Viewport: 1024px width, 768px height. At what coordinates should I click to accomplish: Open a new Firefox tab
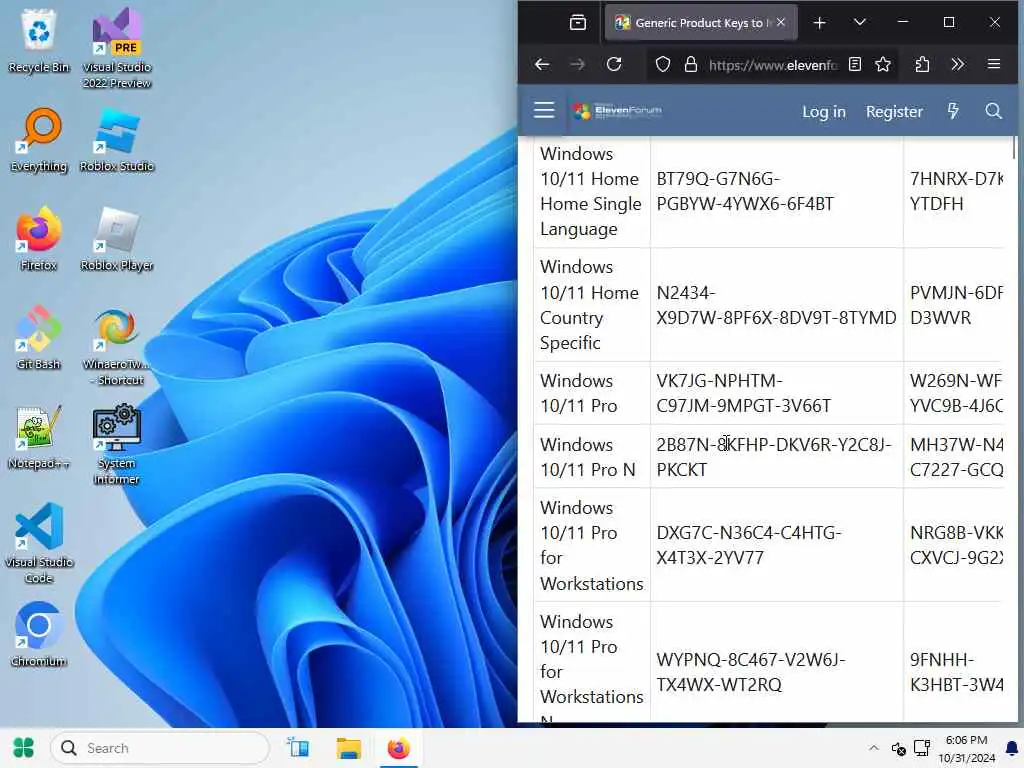(820, 23)
